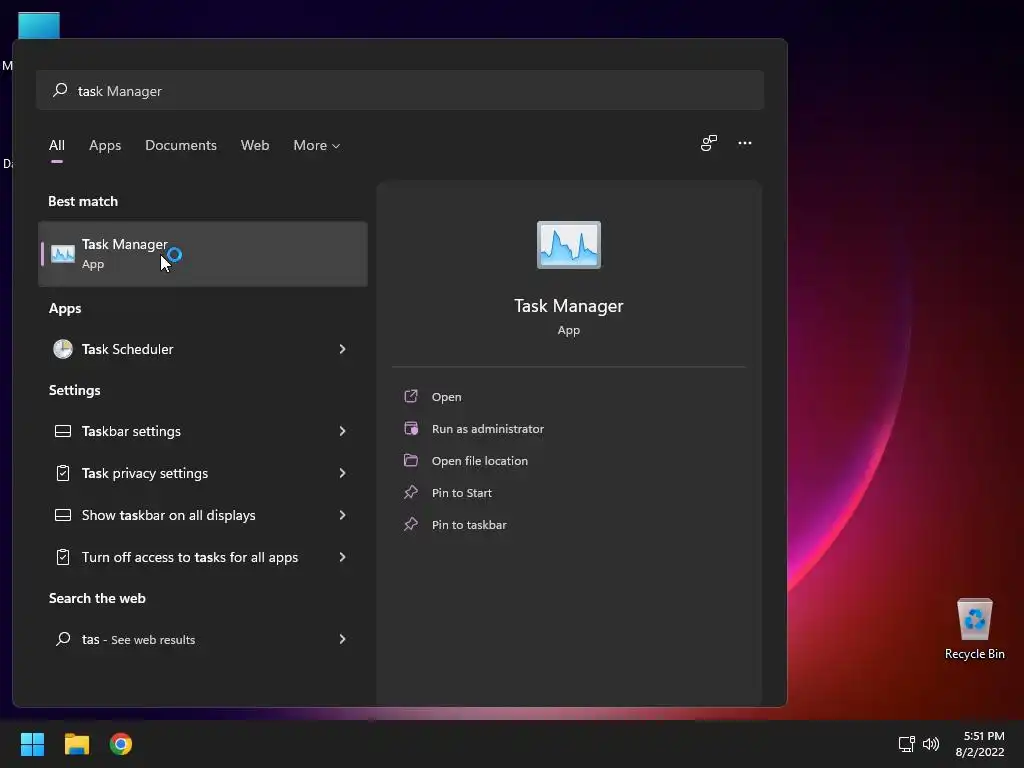Viewport: 1024px width, 768px height.
Task: Click the Best match section heading
Action: 83,202
